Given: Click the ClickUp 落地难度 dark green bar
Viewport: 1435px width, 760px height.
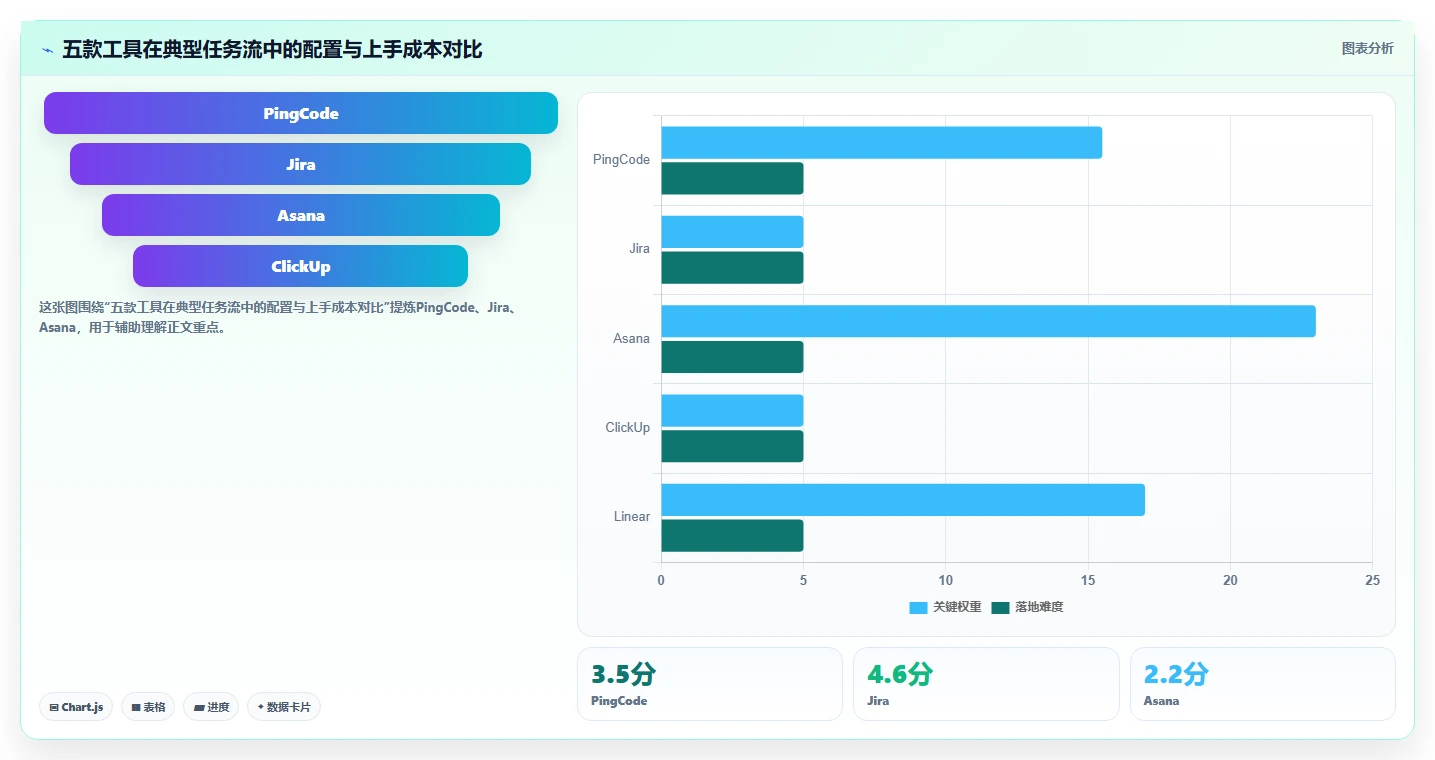Looking at the screenshot, I should (x=732, y=446).
